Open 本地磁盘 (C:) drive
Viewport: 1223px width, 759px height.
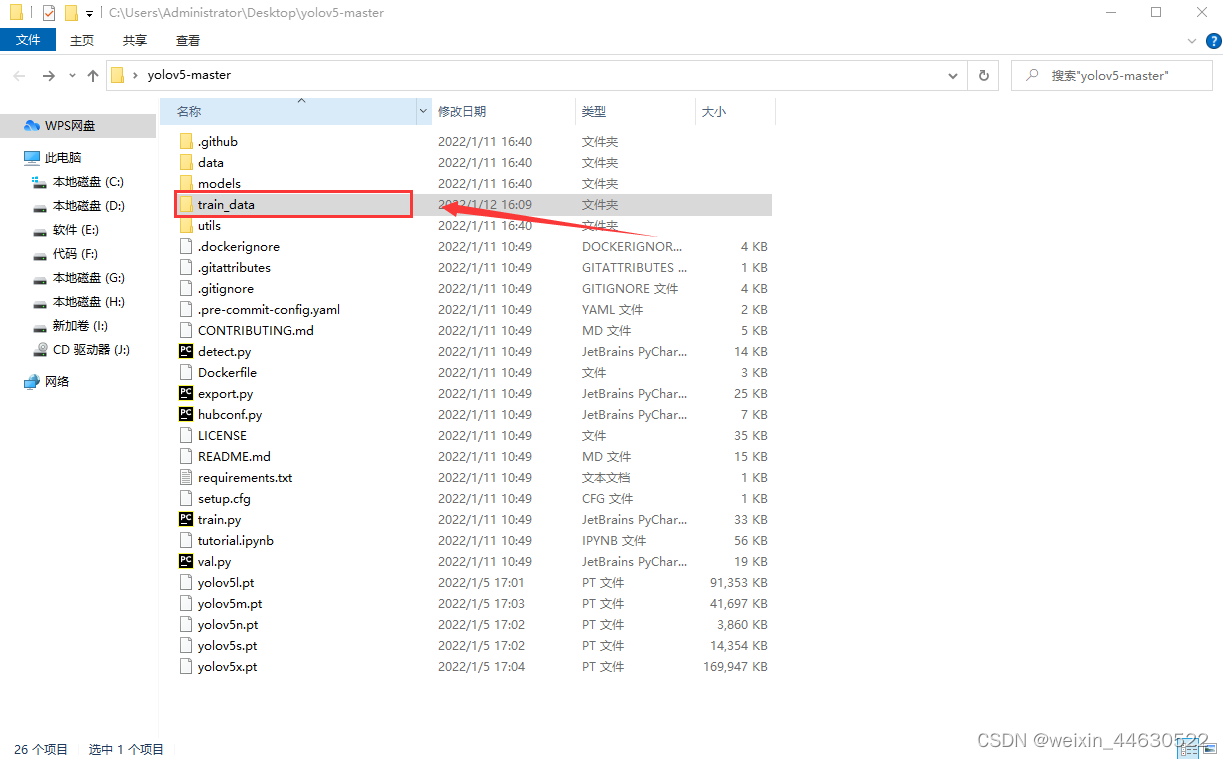(x=79, y=182)
